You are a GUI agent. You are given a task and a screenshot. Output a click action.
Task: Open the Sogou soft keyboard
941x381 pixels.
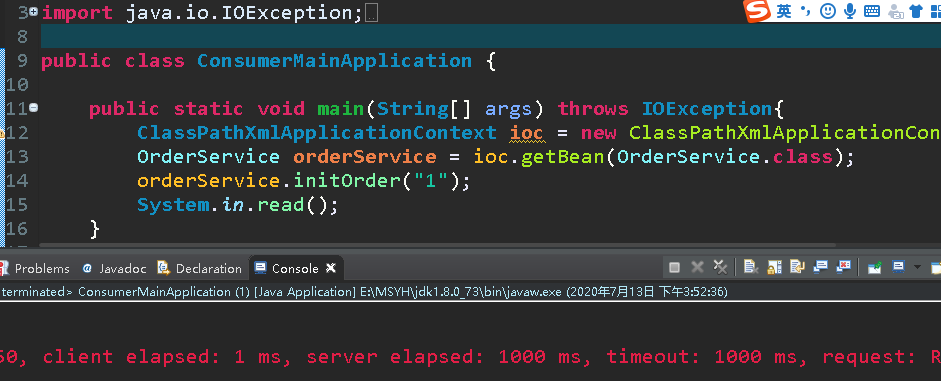(x=872, y=11)
